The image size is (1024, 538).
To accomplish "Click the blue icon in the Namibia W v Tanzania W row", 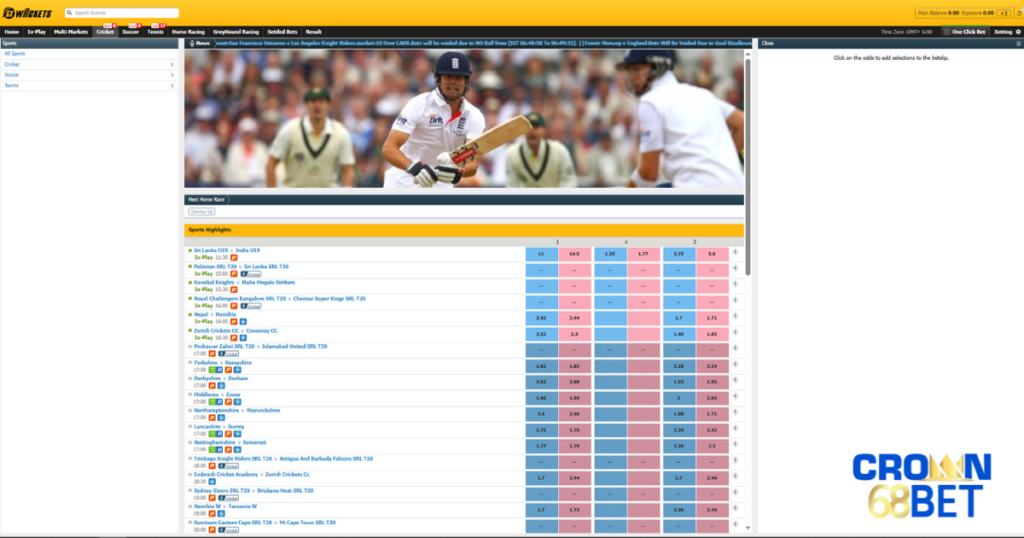I will (x=221, y=514).
